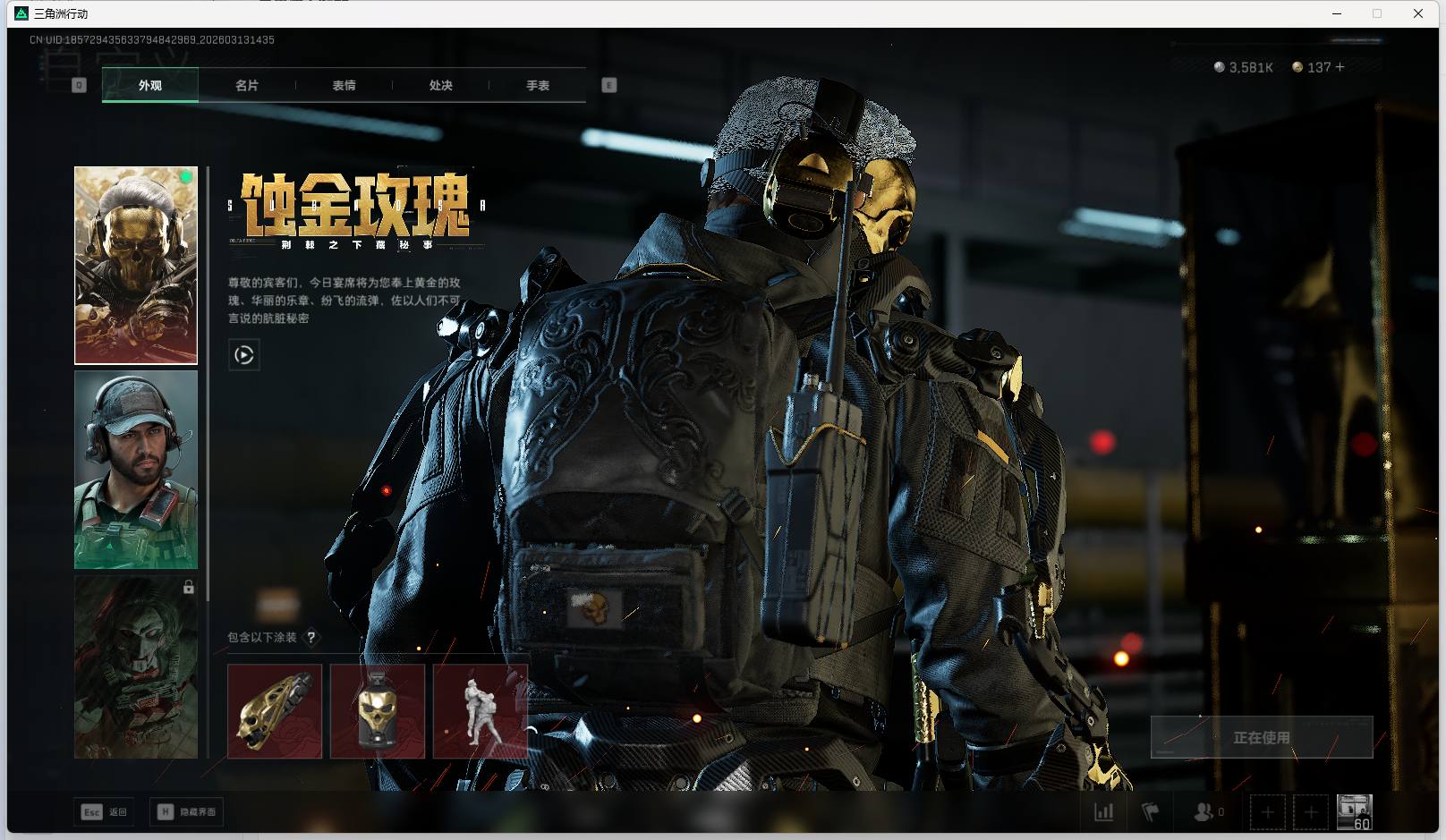Screen dimensions: 1446x840
Task: Open the white figure execution animation item
Action: coord(481,711)
